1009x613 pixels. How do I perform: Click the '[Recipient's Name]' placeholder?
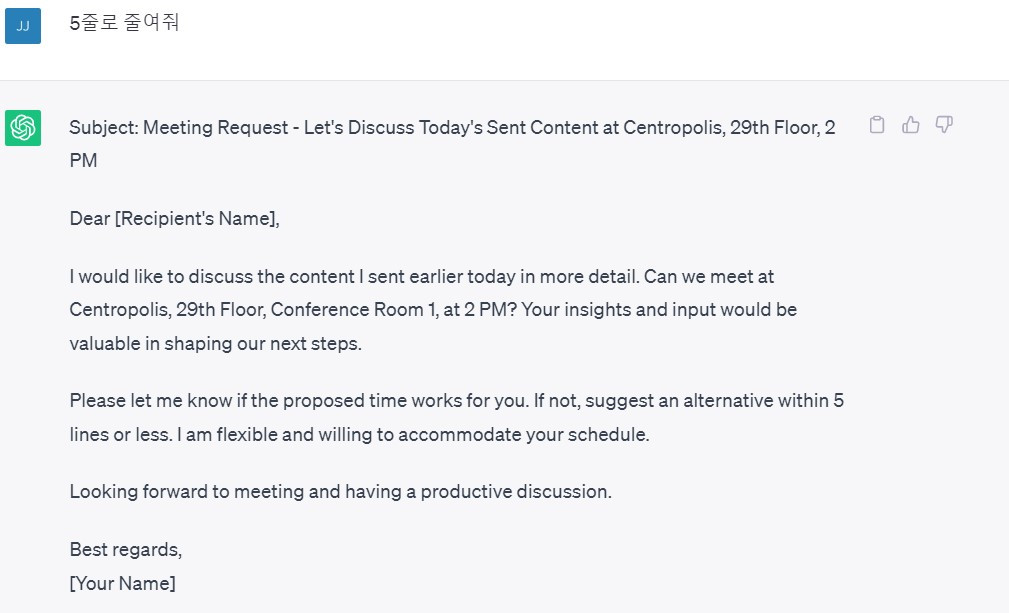197,218
